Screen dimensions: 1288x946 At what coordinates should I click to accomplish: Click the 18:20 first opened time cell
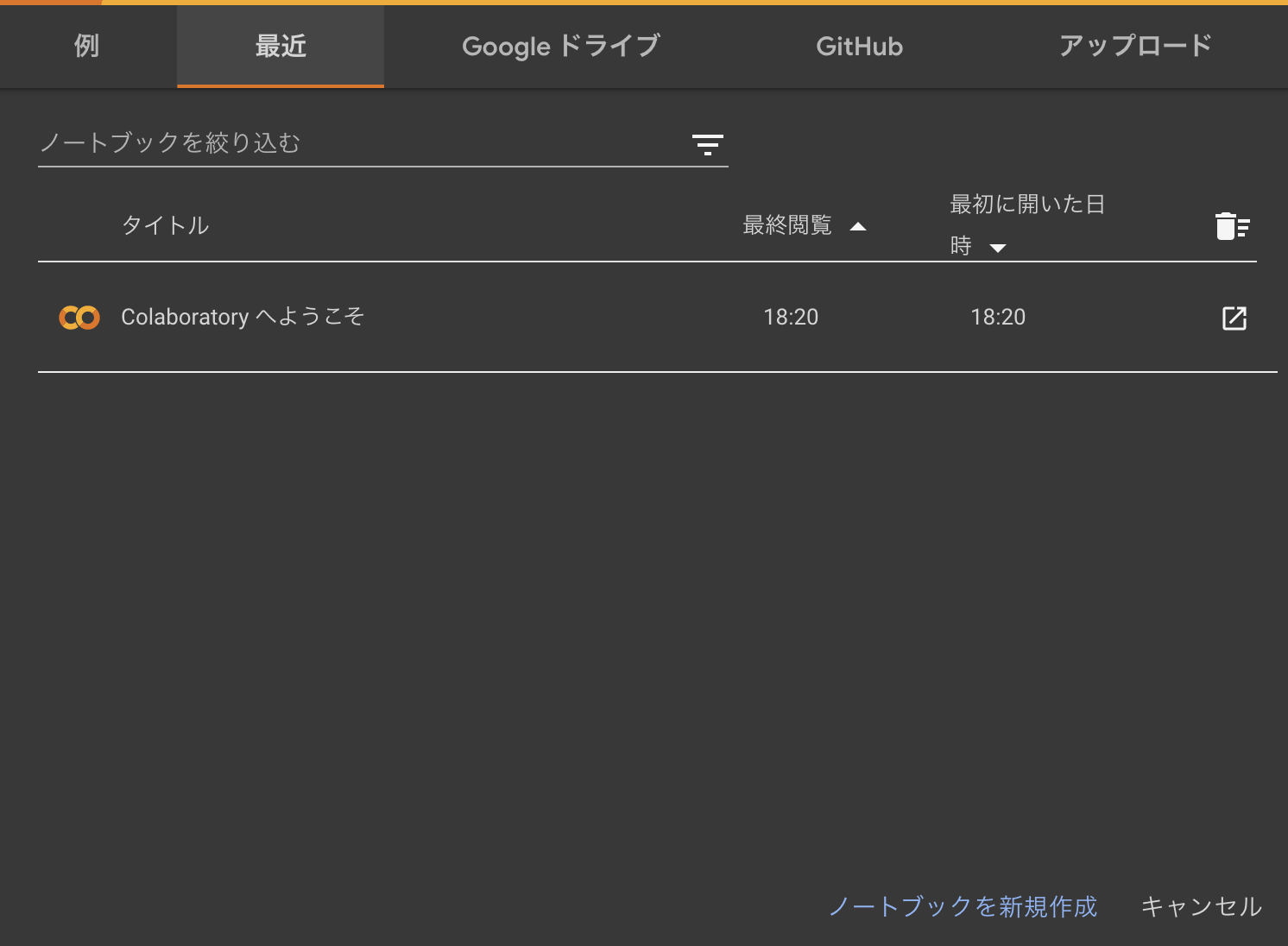point(998,317)
